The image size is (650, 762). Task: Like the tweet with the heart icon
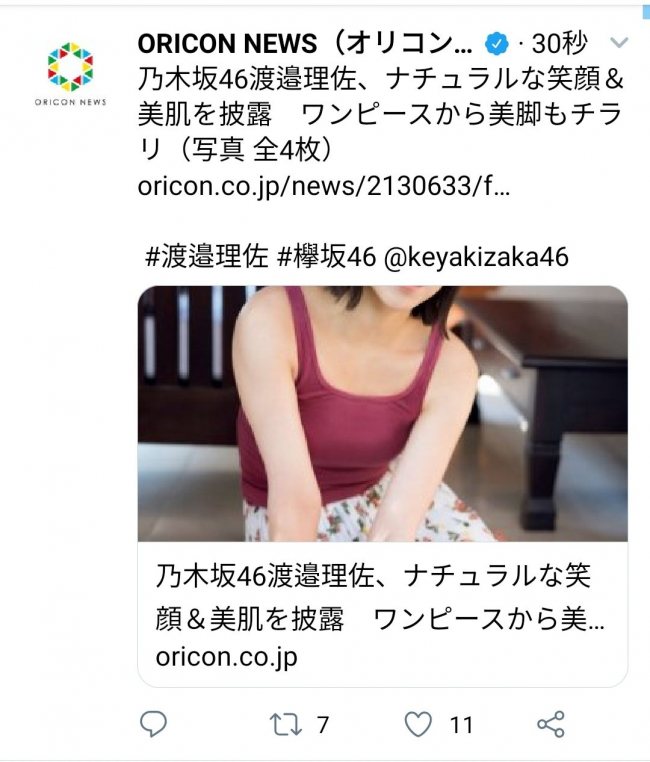pyautogui.click(x=418, y=724)
